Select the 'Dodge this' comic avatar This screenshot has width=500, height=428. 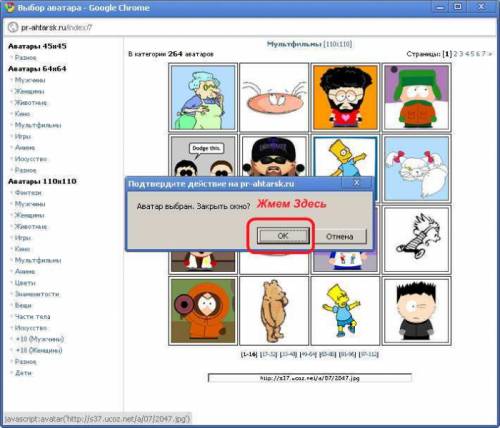point(203,156)
